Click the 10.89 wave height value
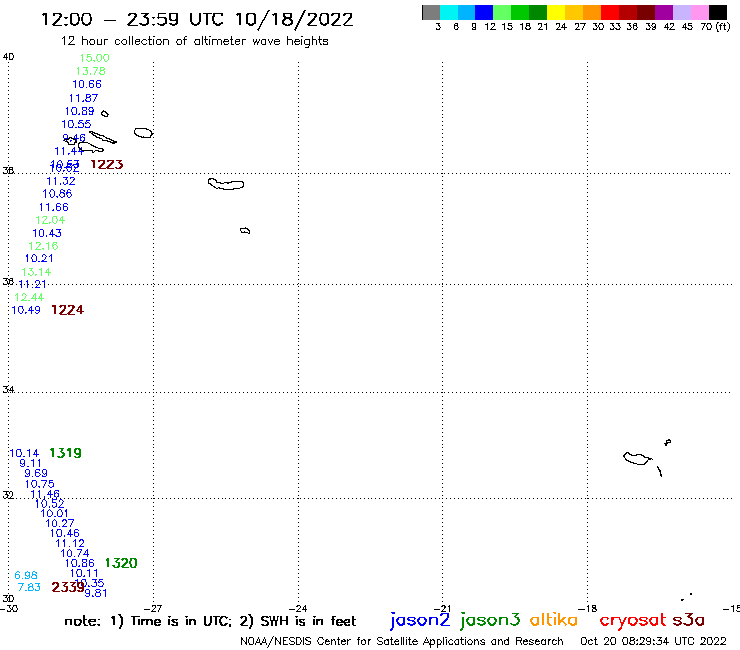Screen dimensions: 740x650 coord(79,111)
